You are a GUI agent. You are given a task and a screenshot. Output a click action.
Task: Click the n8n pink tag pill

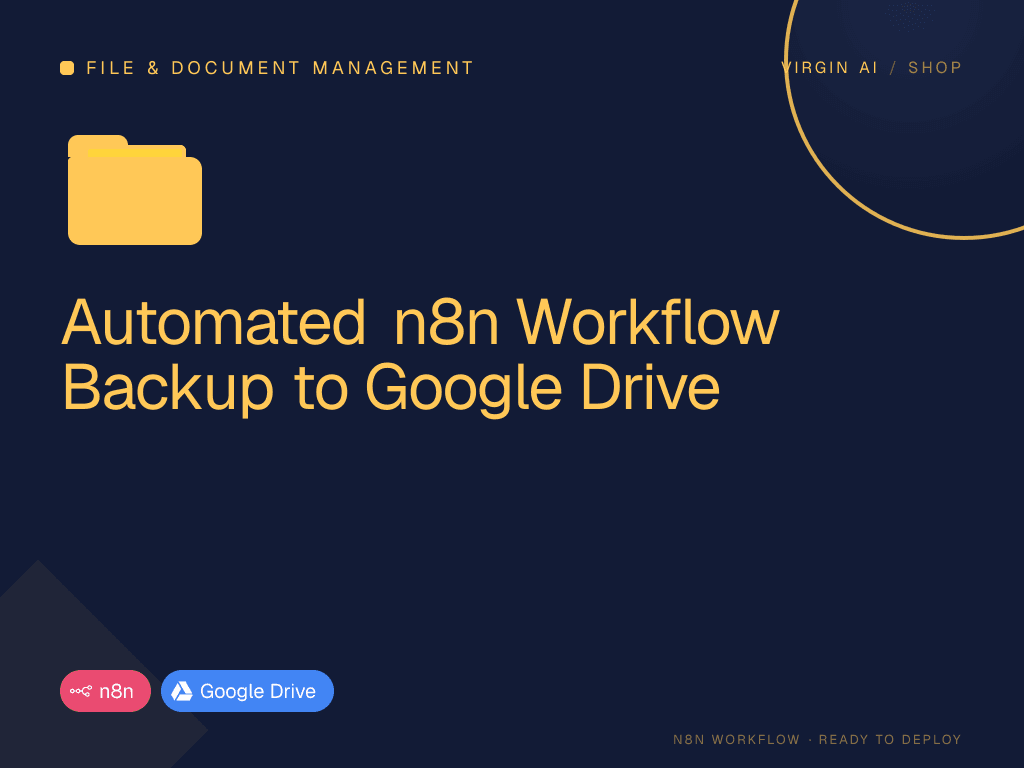click(x=105, y=691)
